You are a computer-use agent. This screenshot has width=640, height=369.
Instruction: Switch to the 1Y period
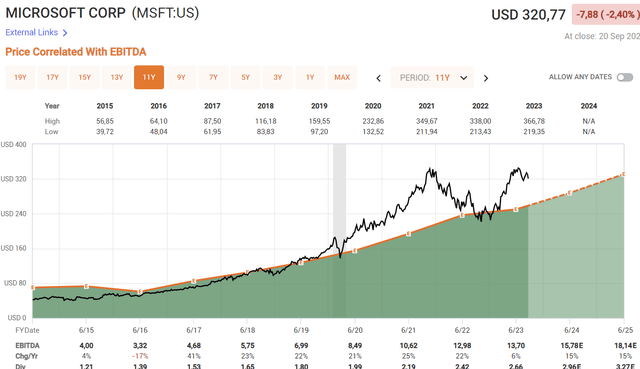click(310, 77)
